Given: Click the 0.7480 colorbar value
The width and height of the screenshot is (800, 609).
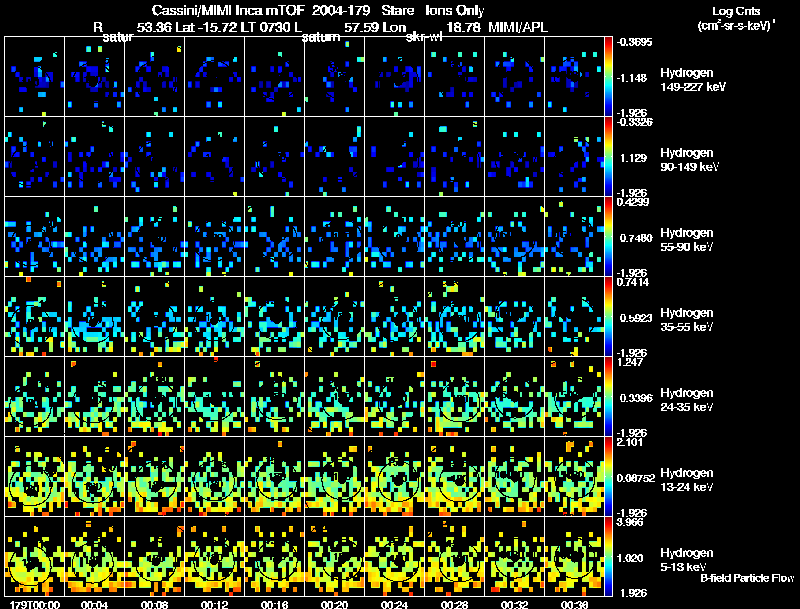Looking at the screenshot, I should (x=636, y=238).
